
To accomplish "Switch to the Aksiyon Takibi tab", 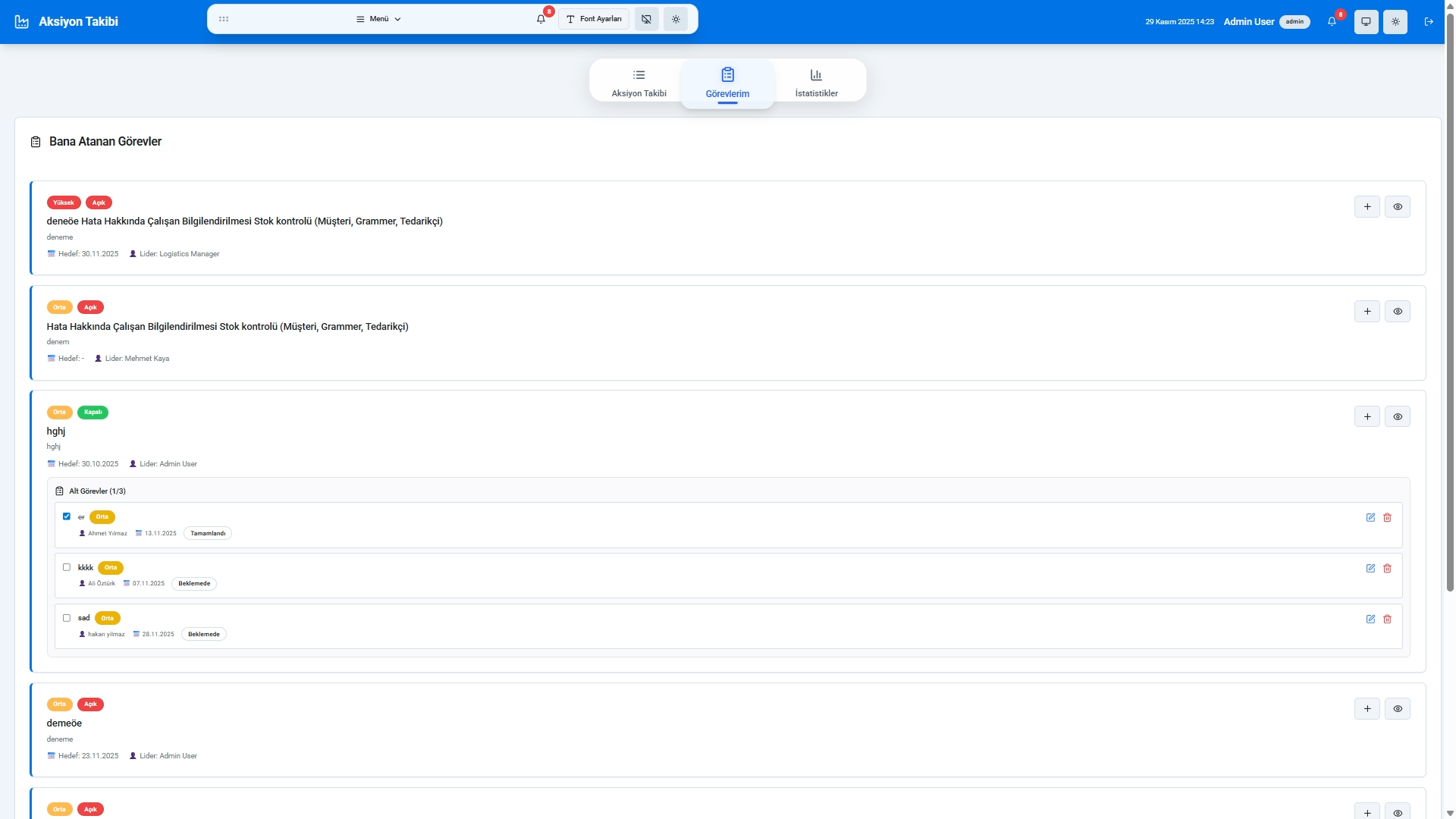I will point(639,82).
